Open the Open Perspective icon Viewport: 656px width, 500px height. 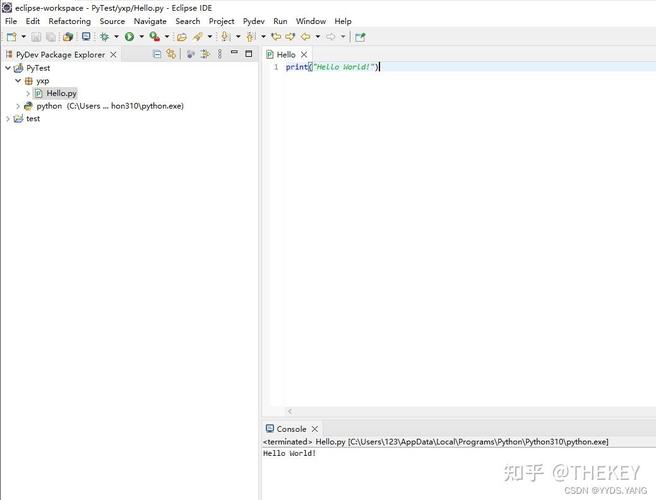point(360,37)
